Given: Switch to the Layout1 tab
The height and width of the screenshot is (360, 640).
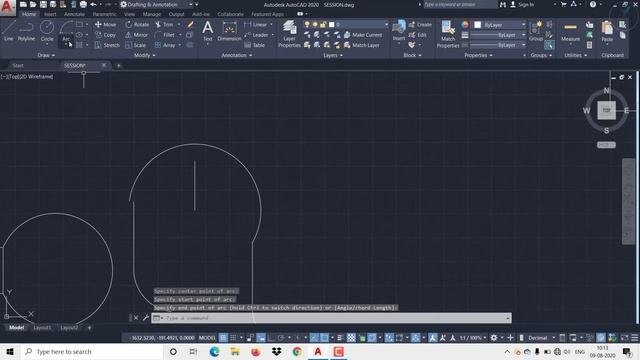Looking at the screenshot, I should coord(42,327).
